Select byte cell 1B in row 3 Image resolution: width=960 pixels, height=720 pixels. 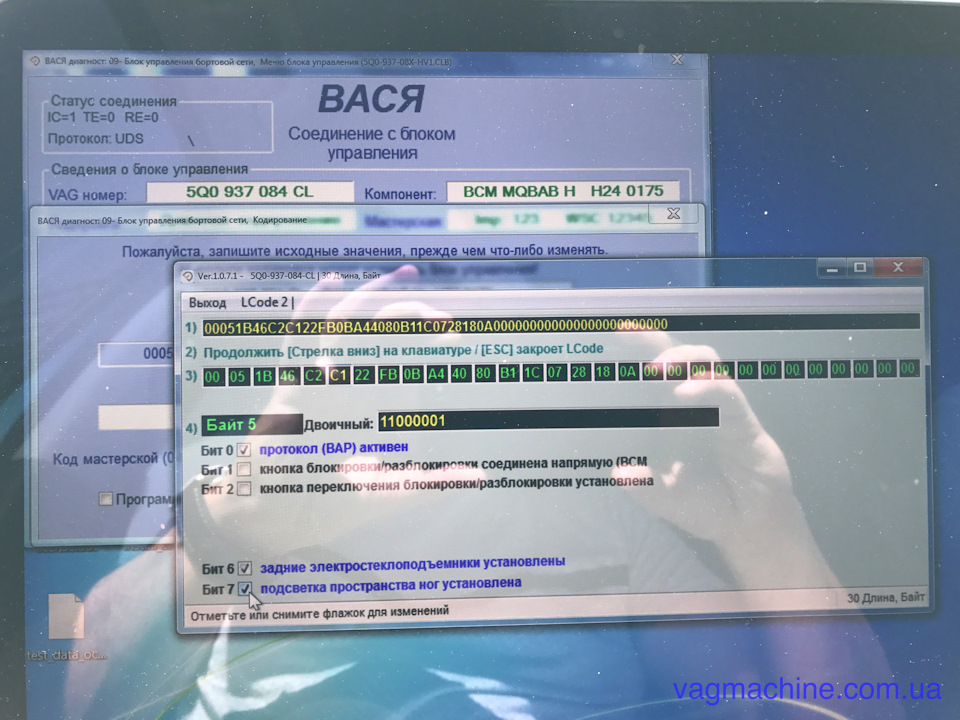pyautogui.click(x=263, y=375)
